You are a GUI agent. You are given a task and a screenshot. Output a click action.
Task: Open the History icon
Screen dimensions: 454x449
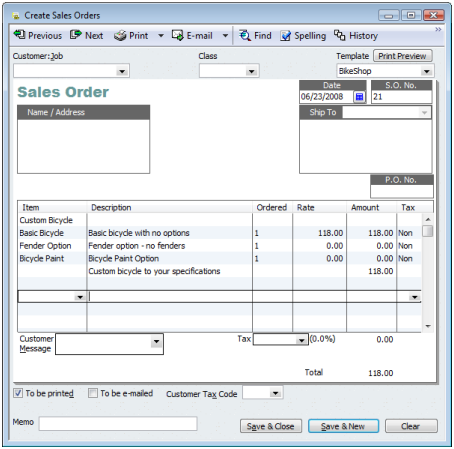click(x=340, y=35)
